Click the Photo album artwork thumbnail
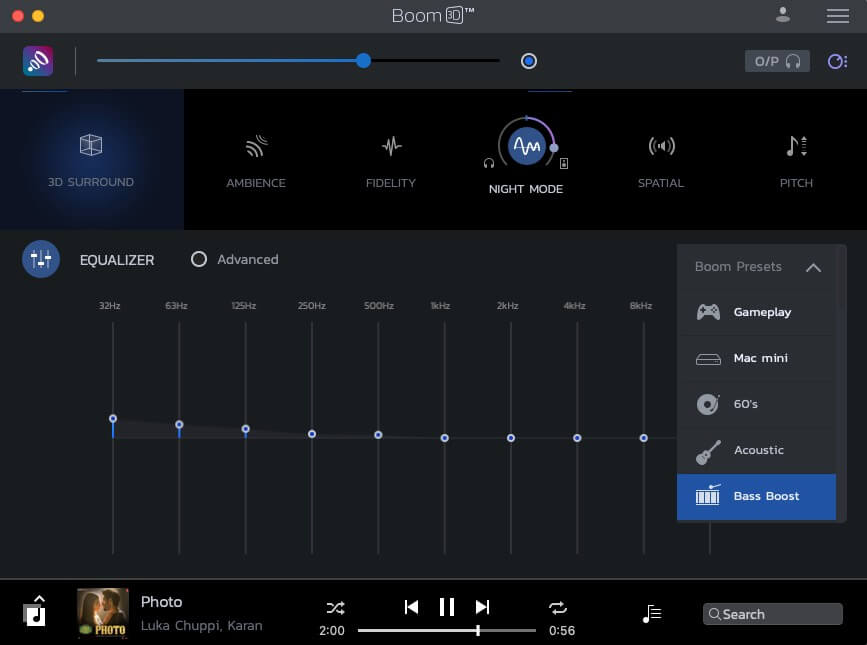The height and width of the screenshot is (645, 867). [103, 613]
